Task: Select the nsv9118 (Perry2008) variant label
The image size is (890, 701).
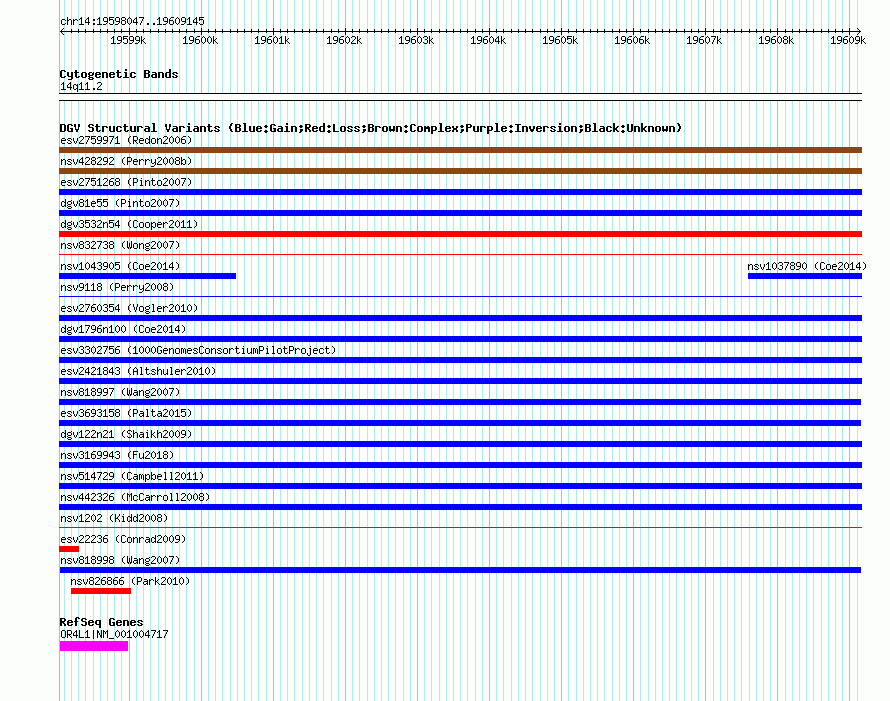Action: (117, 287)
